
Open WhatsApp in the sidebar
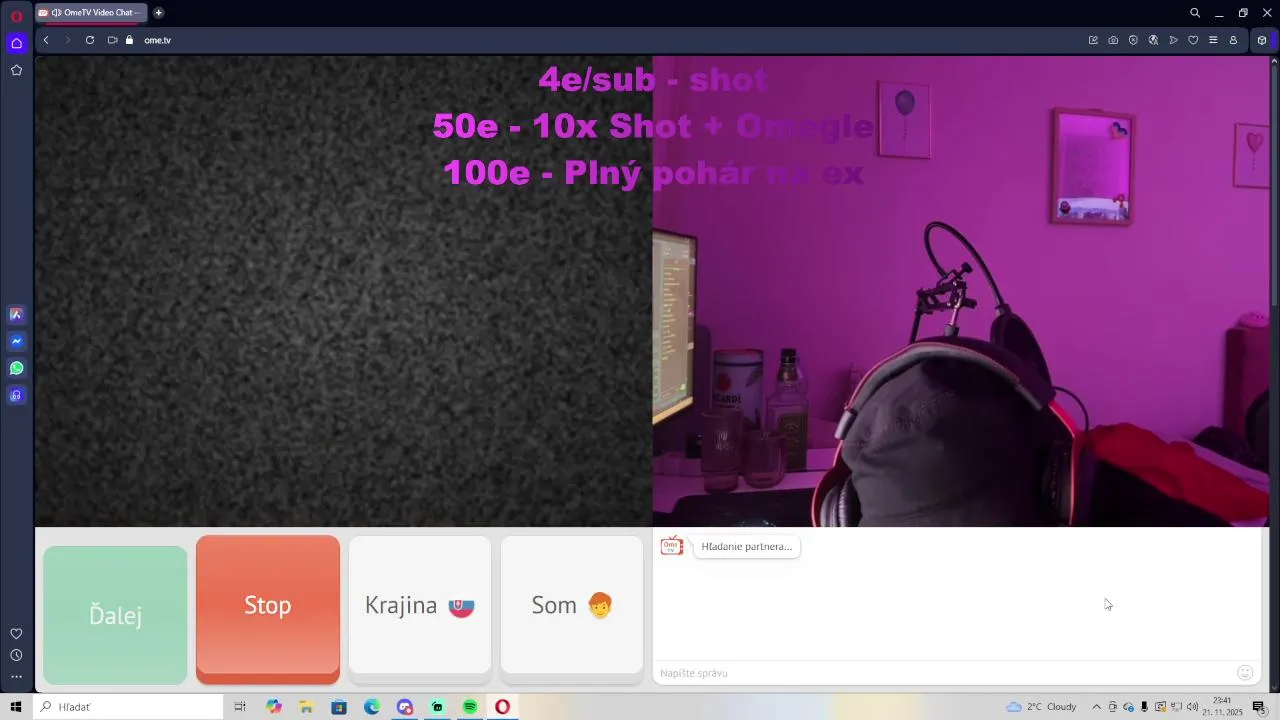[x=16, y=368]
